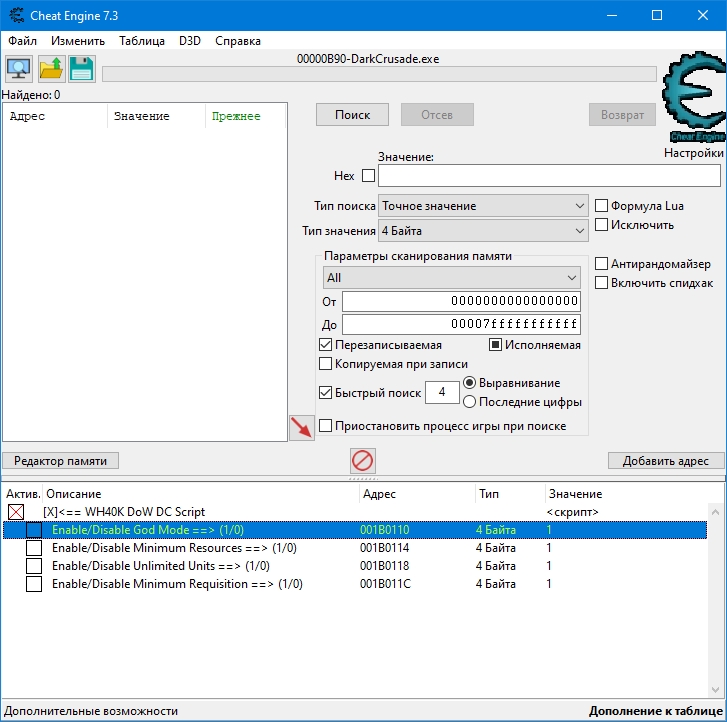Check Приостановить процесс игры при поиске
The height and width of the screenshot is (722, 727).
(x=325, y=425)
